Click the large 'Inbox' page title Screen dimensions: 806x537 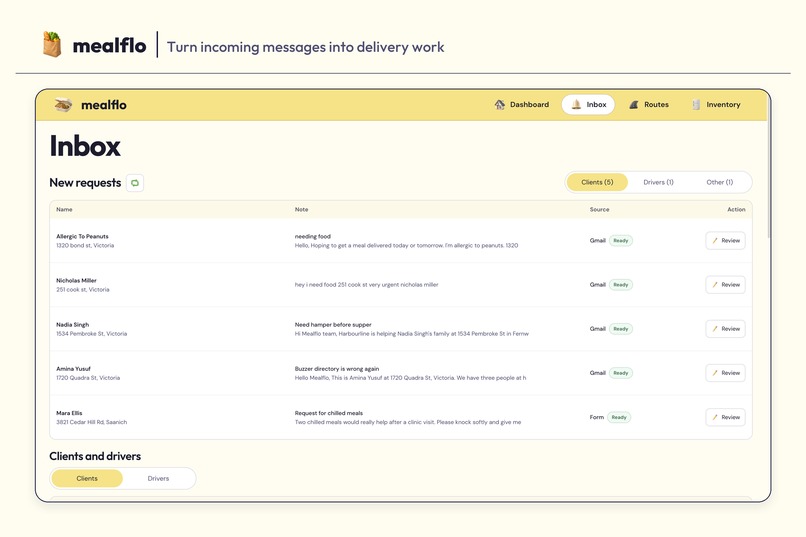[85, 146]
